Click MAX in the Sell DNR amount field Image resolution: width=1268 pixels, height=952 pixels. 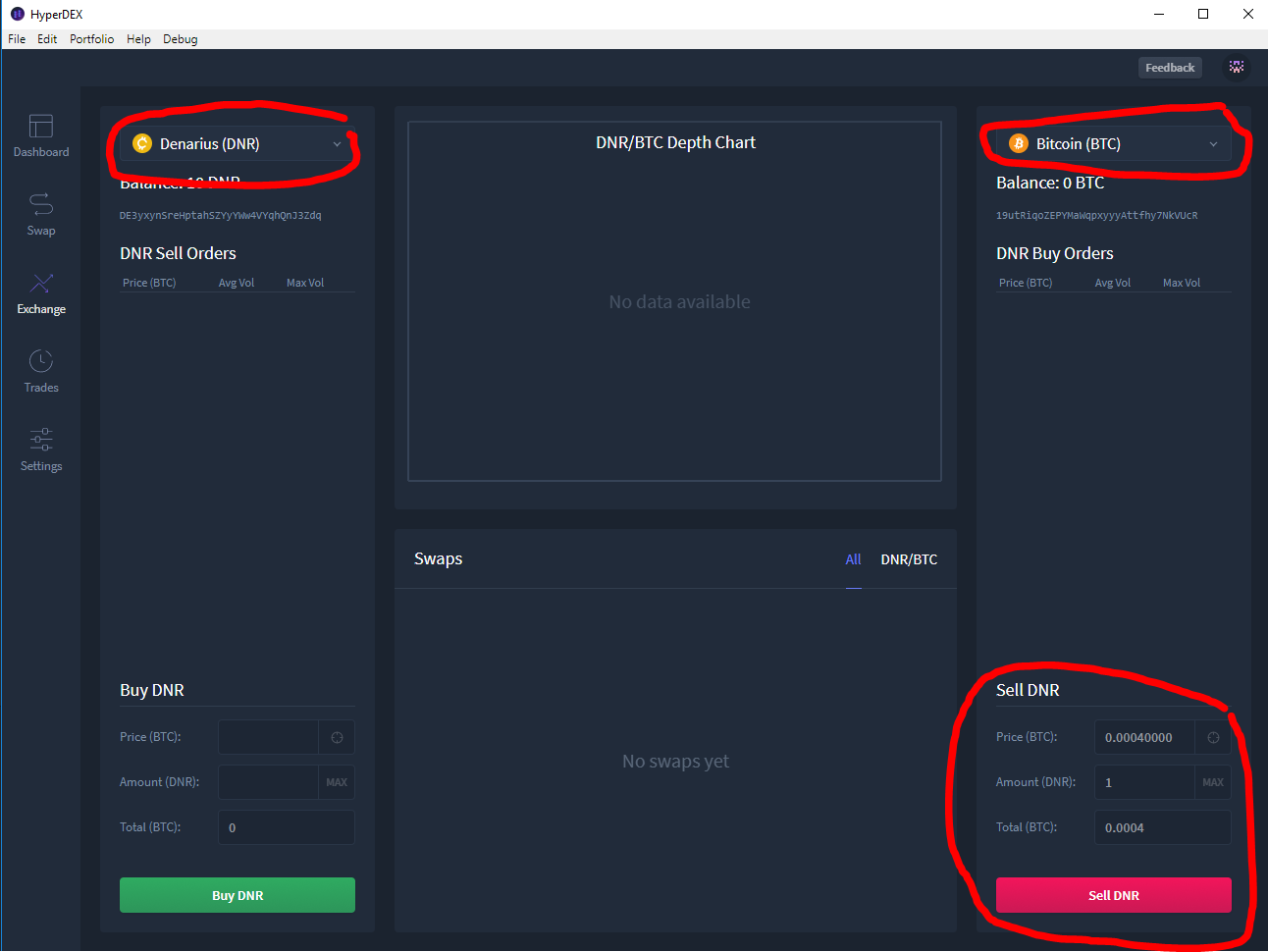1213,782
